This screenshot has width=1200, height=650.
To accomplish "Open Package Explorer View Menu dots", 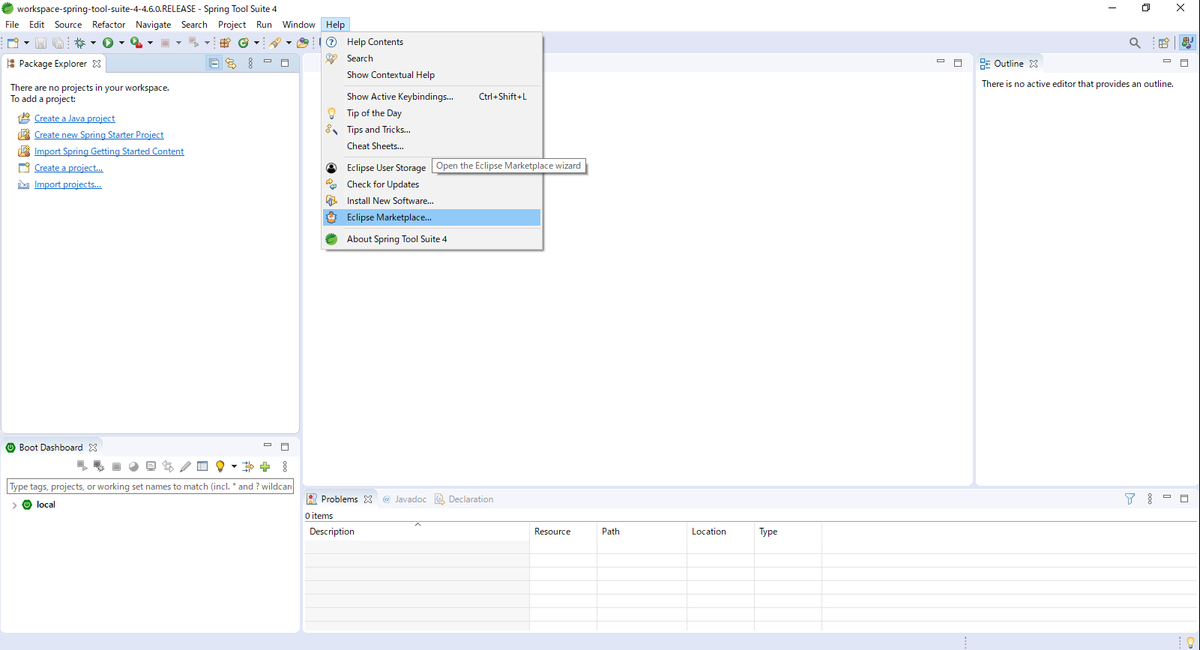I will [x=249, y=64].
